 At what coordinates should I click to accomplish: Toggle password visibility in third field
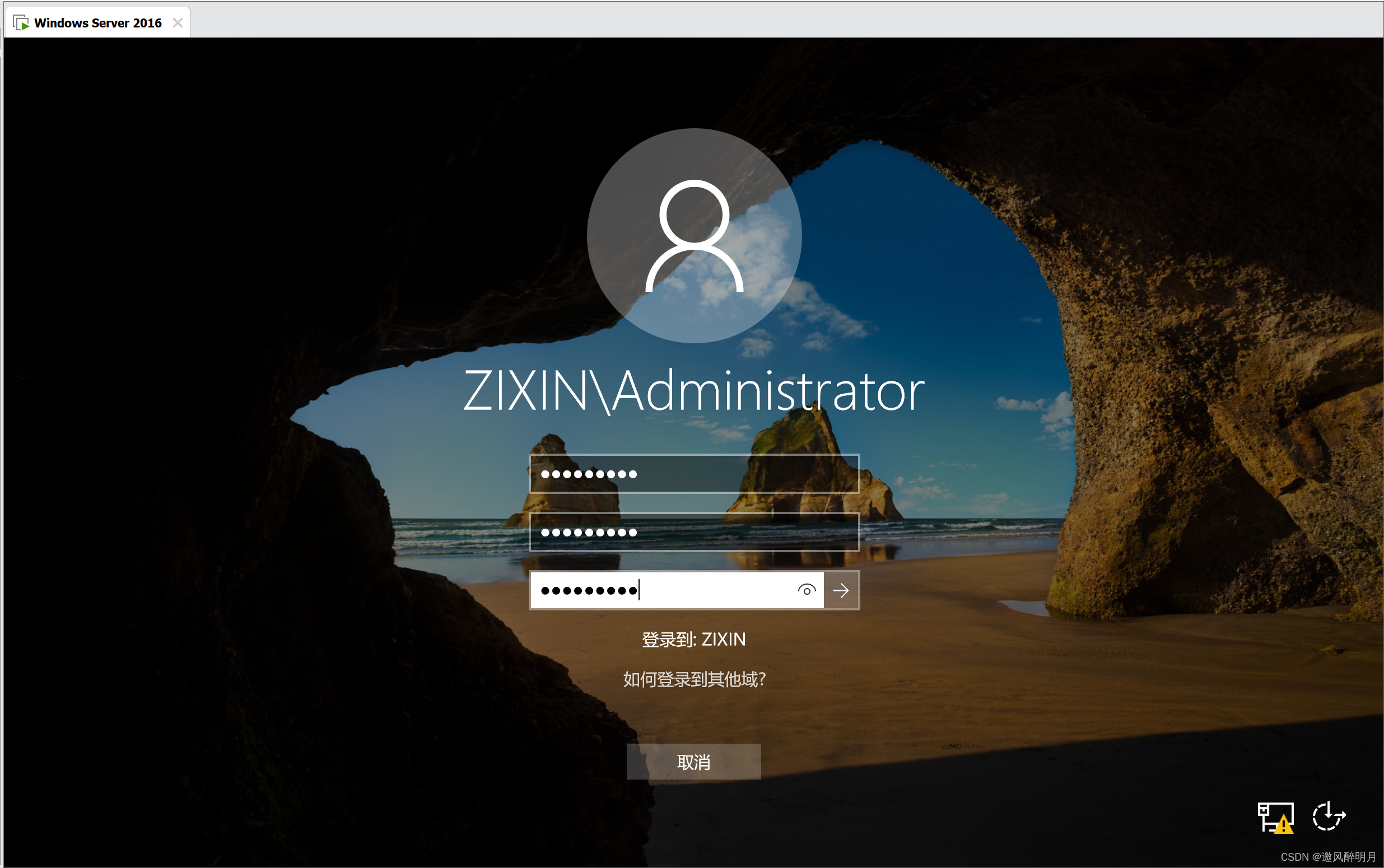click(807, 589)
